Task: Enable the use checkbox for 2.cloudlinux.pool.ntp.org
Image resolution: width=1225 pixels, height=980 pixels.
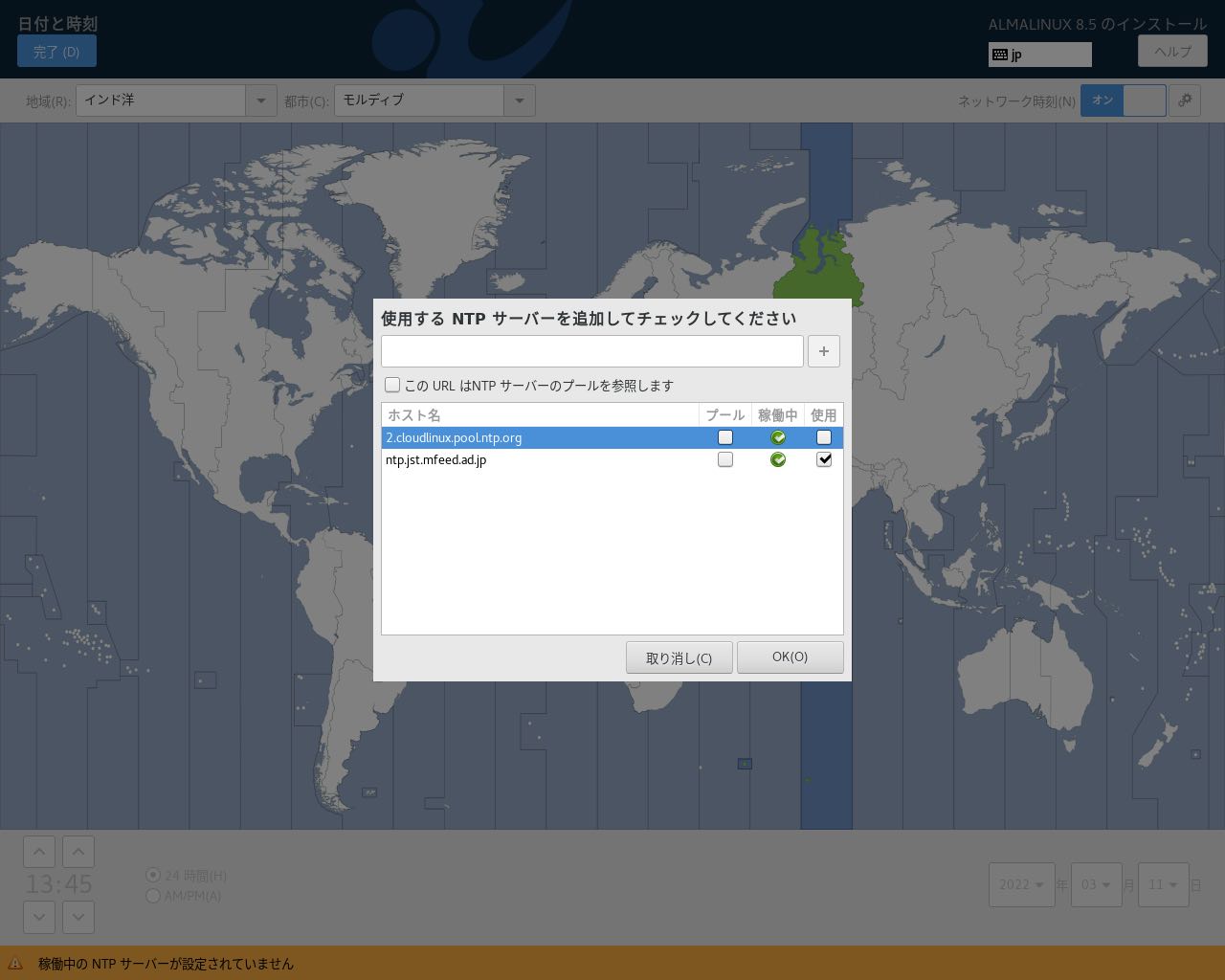Action: click(823, 437)
